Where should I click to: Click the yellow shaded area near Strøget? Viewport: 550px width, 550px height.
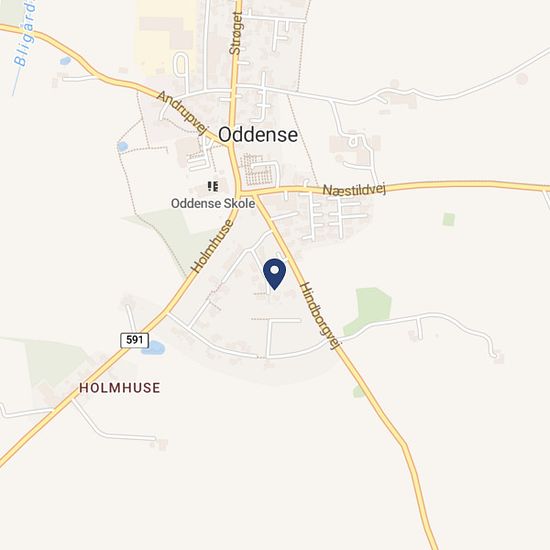(165, 35)
